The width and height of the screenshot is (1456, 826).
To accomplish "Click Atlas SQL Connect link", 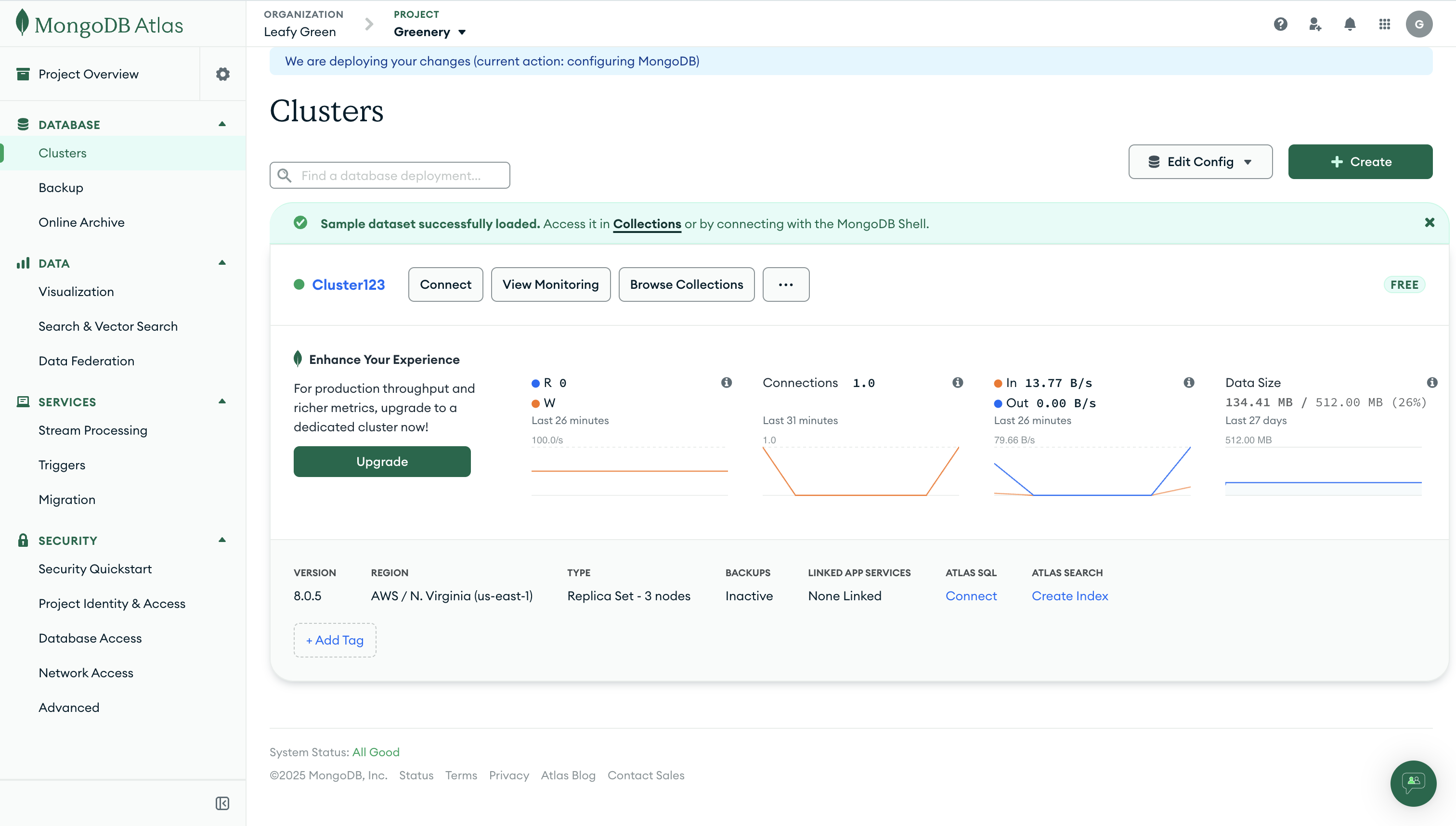I will (971, 596).
